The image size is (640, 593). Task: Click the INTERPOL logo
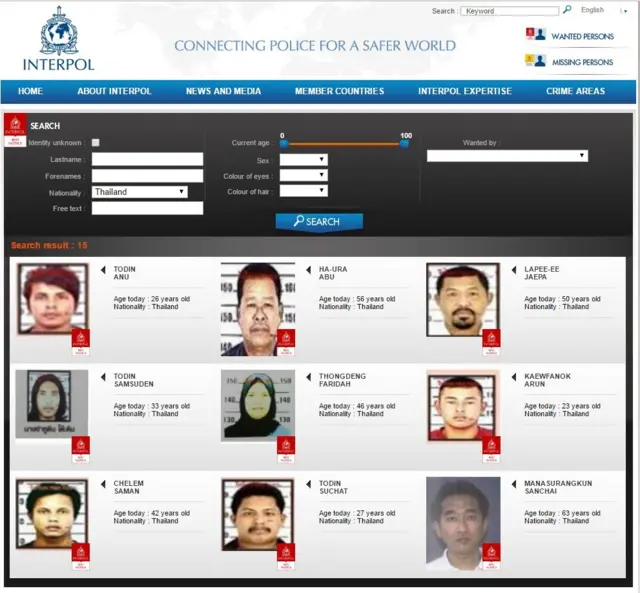coord(58,40)
